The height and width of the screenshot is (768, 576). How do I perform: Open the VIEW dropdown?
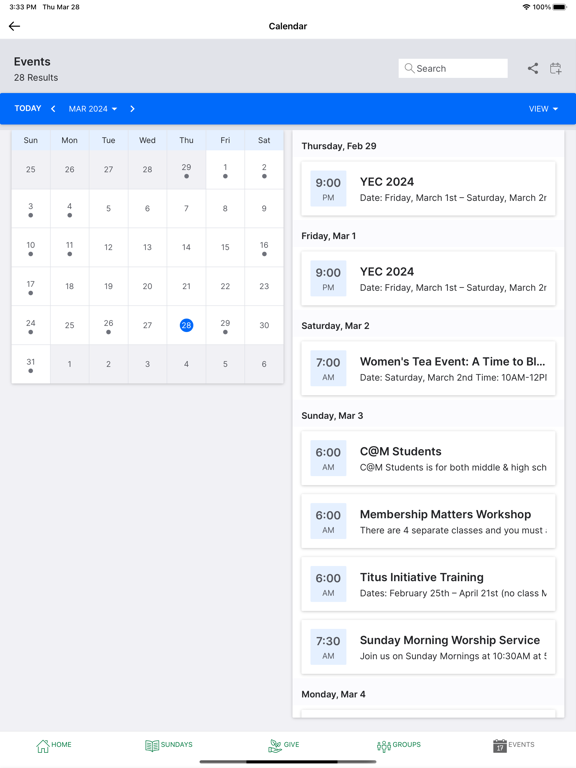coord(543,109)
